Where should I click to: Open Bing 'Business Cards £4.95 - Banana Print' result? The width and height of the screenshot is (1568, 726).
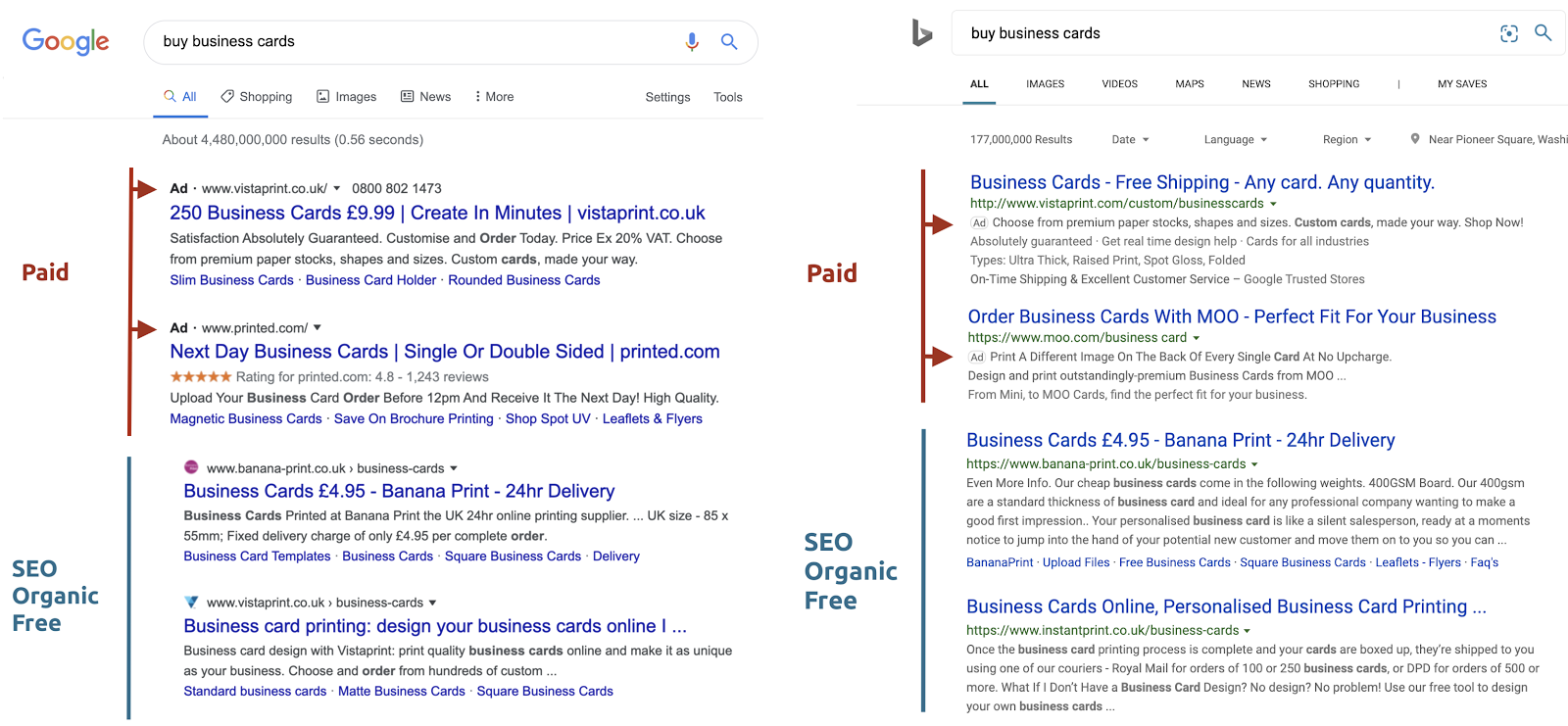[x=1181, y=441]
